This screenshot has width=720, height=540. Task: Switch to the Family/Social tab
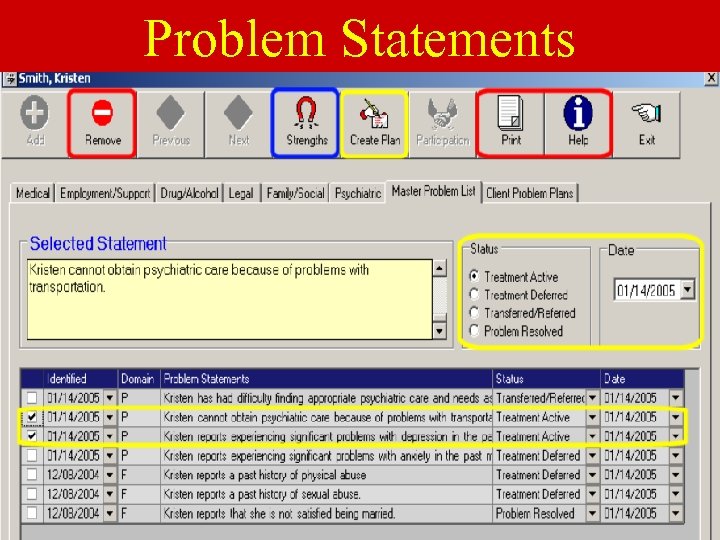click(x=295, y=193)
